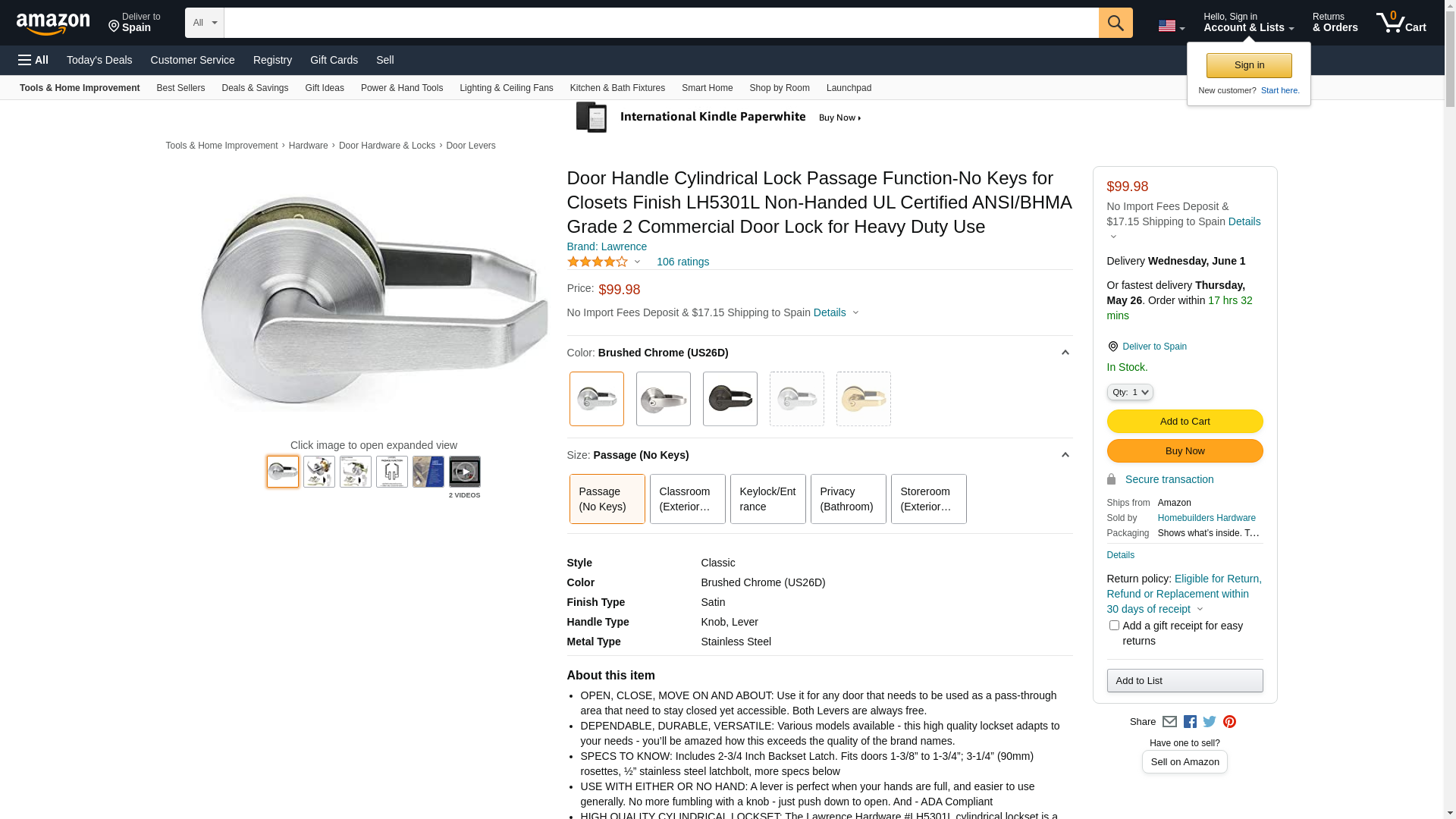Share this product via email icon
Screen dimensions: 1456x819
(1169, 722)
